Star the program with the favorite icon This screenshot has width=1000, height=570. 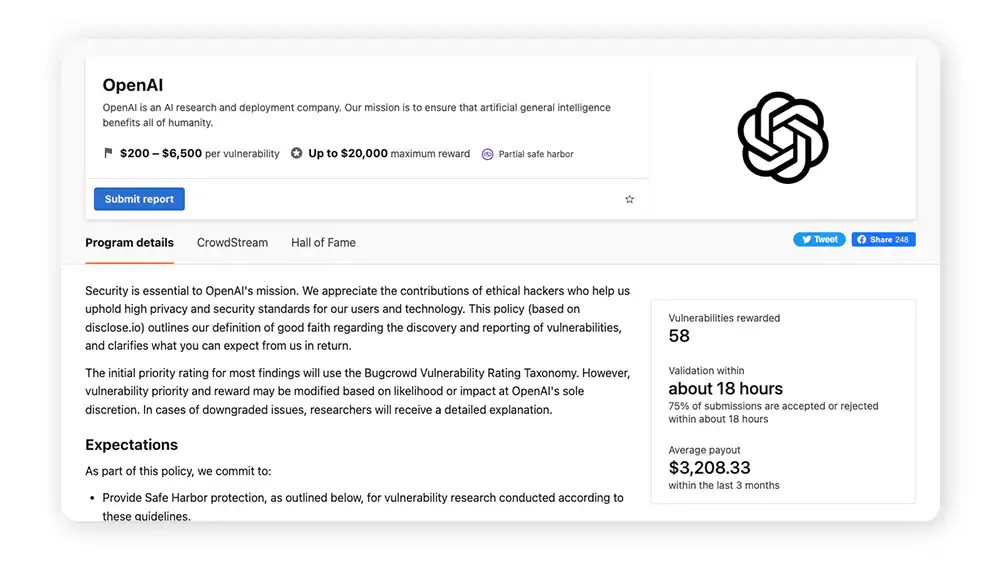[x=629, y=199]
